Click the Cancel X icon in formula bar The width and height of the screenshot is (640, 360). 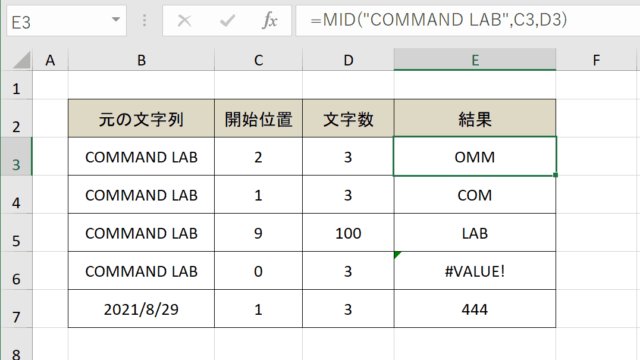point(184,20)
